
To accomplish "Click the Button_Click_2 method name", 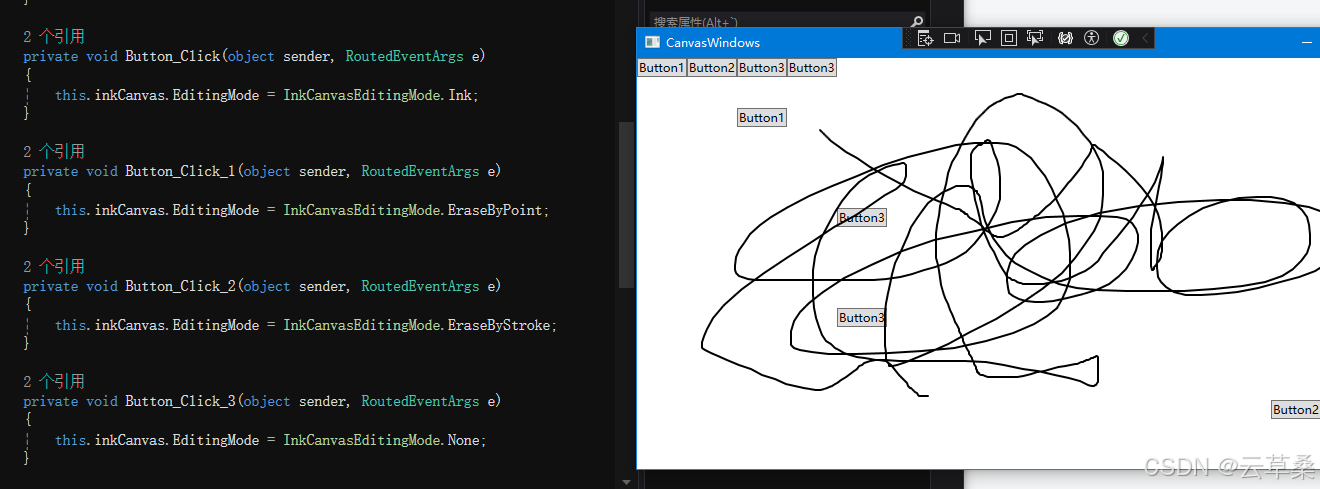I will [180, 286].
